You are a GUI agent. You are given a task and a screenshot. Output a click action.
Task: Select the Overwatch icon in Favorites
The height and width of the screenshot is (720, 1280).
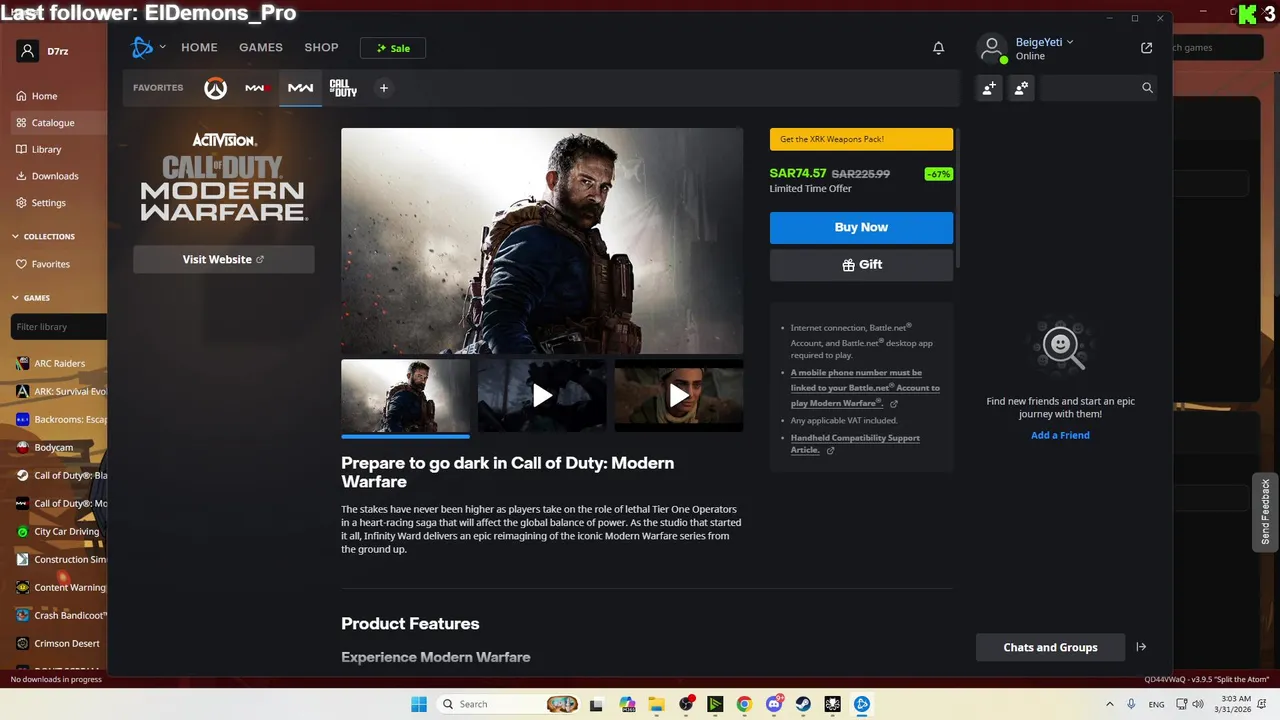[x=215, y=88]
